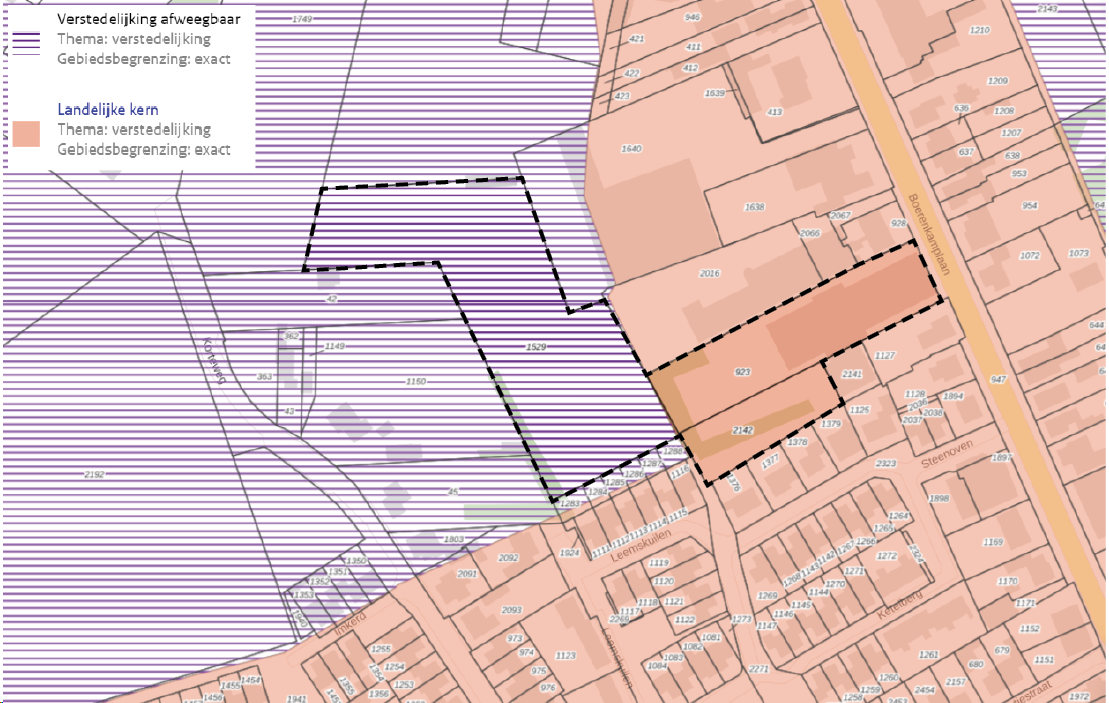The image size is (1109, 703).
Task: Select parcel 1640 near the top
Action: point(630,148)
